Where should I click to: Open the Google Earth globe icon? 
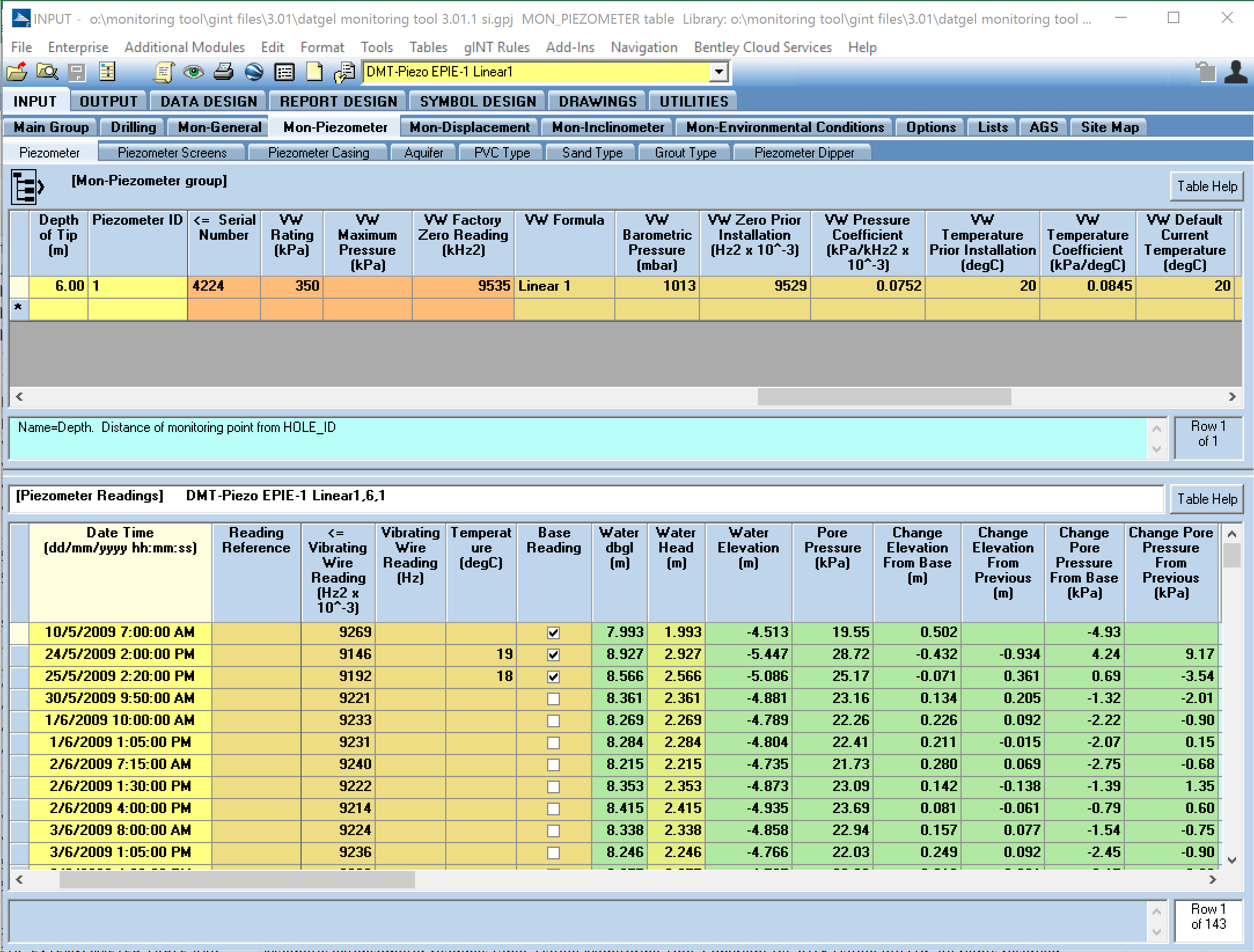point(253,72)
